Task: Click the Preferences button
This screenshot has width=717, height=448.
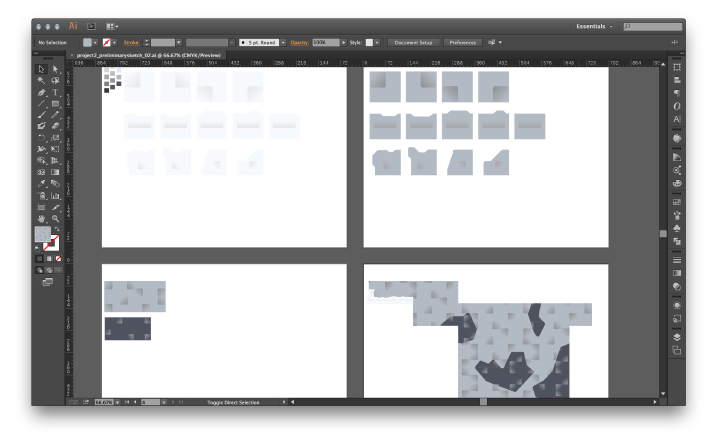Action: point(462,43)
